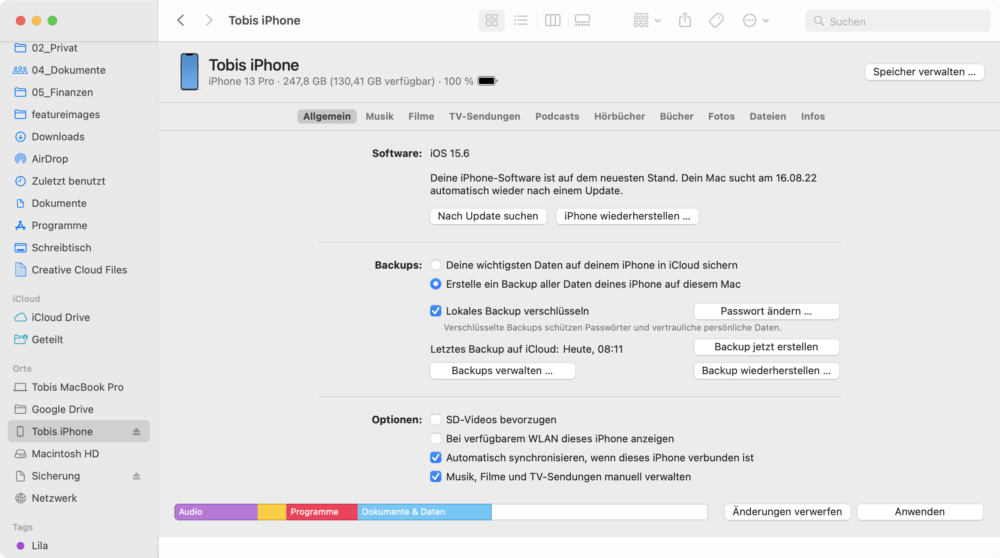Toggle manually manage Musik, Filme checkbox

pos(436,476)
